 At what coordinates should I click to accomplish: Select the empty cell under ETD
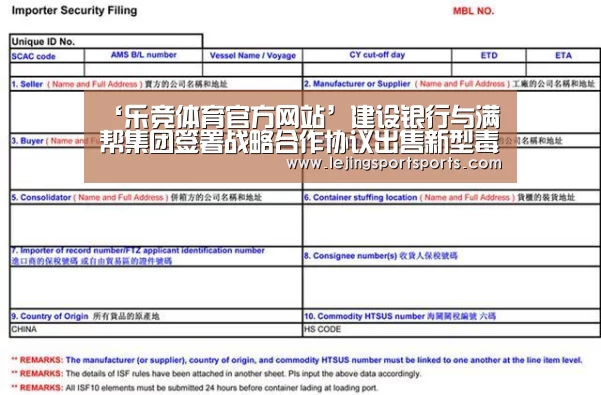[489, 69]
